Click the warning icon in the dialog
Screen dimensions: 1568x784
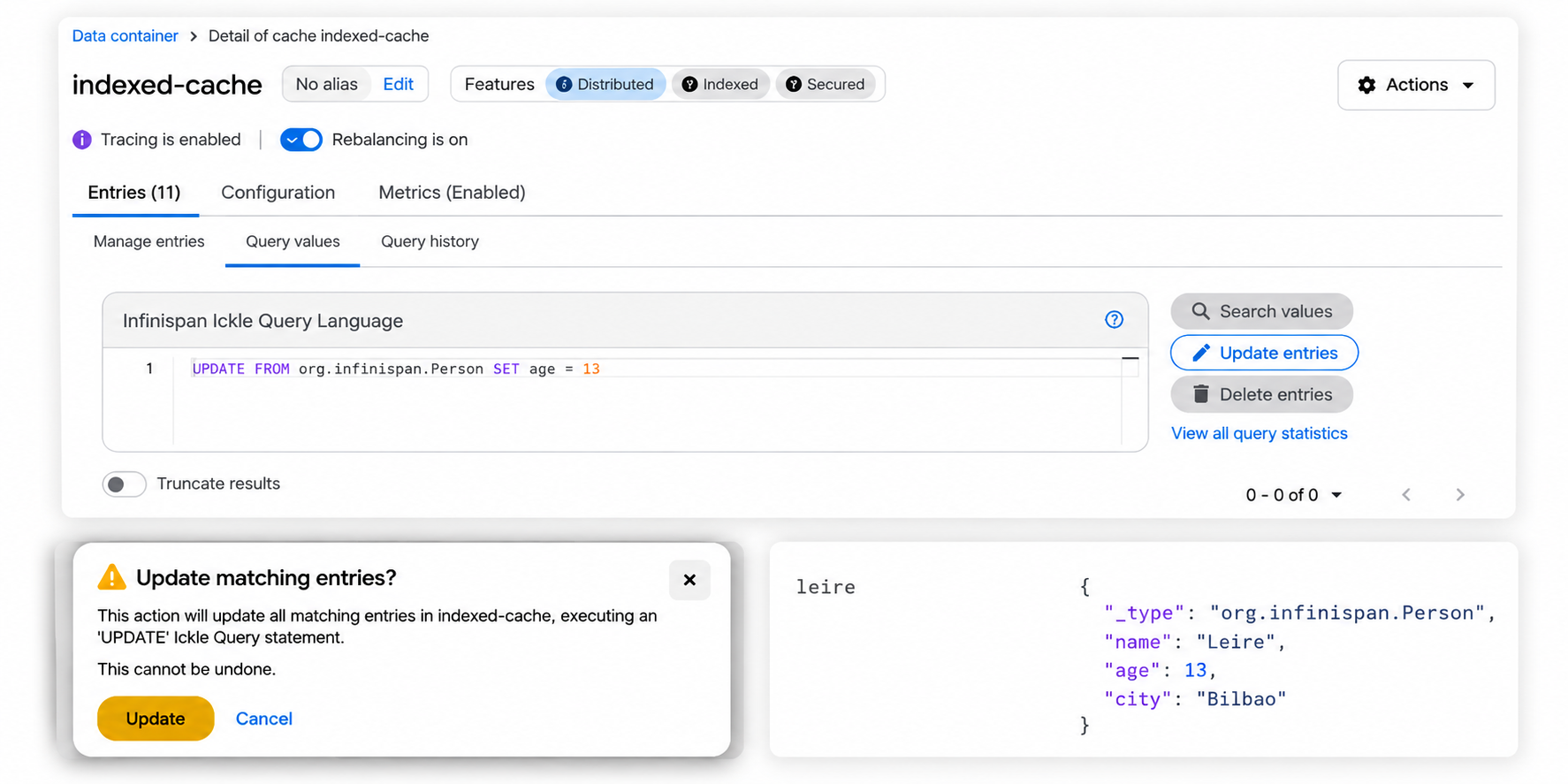[112, 577]
